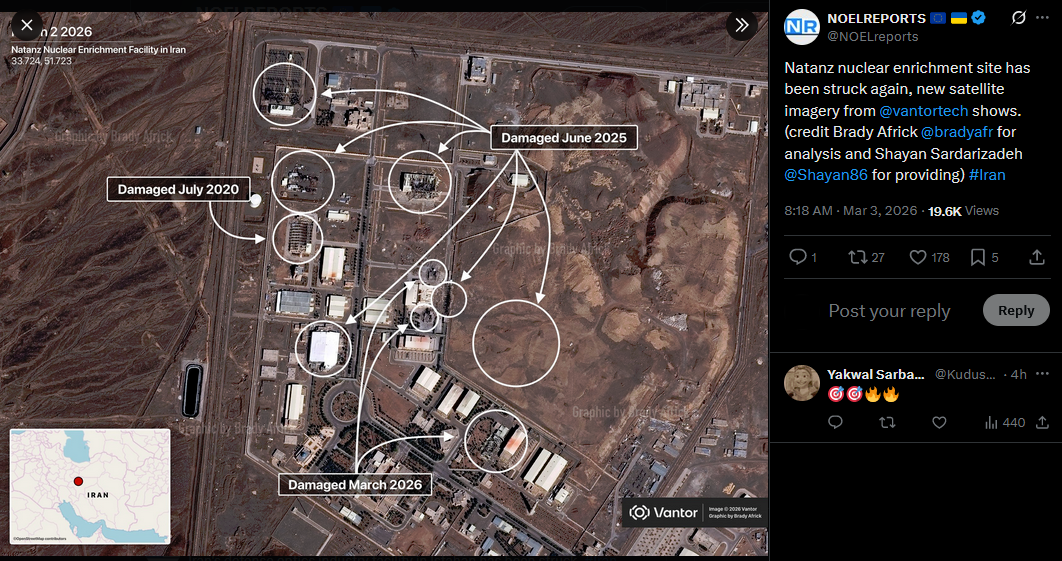Click the Grok icon beside post menu

[x=1018, y=18]
